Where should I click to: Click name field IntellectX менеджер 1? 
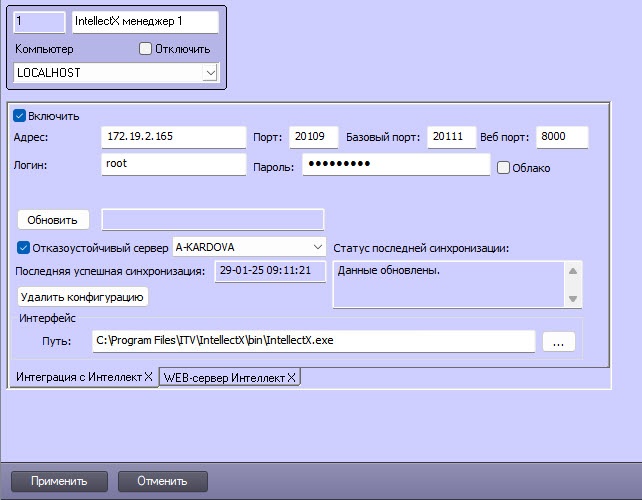click(145, 22)
